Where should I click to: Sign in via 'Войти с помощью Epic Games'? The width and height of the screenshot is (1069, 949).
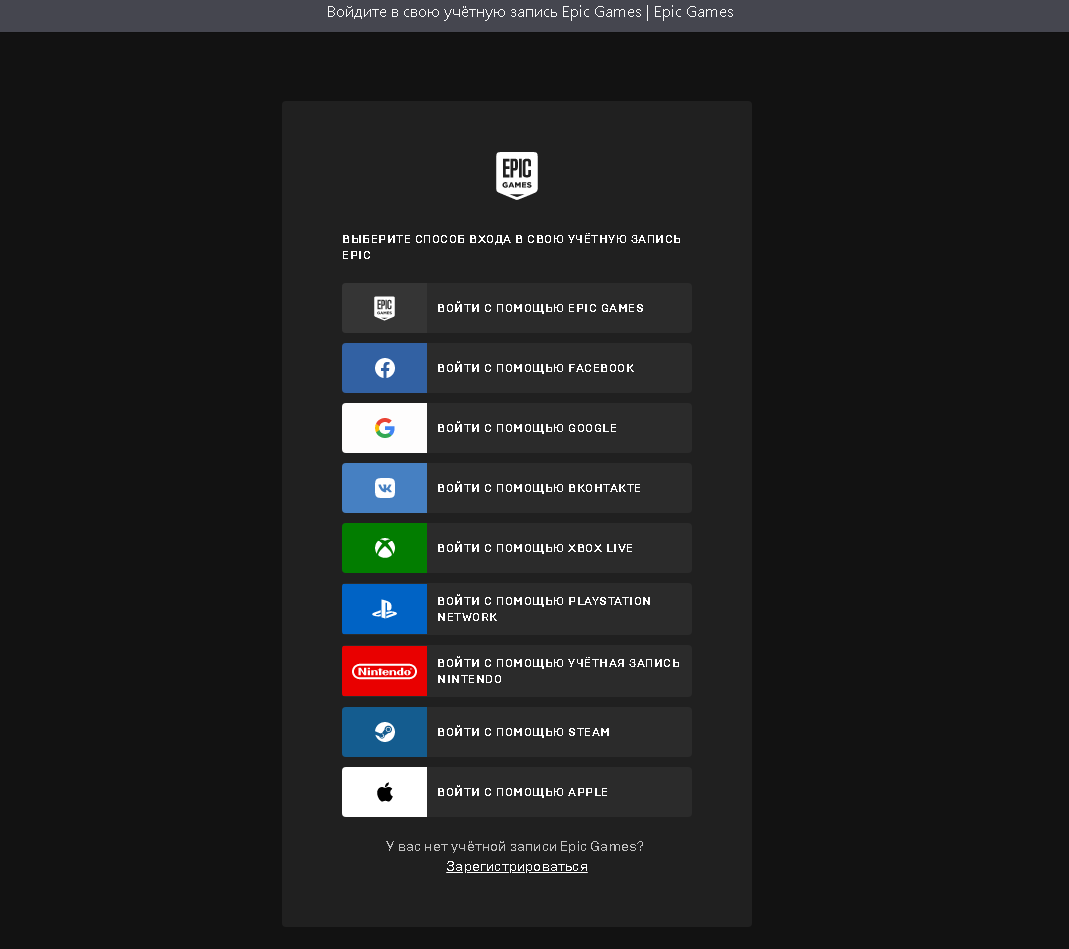[x=517, y=308]
